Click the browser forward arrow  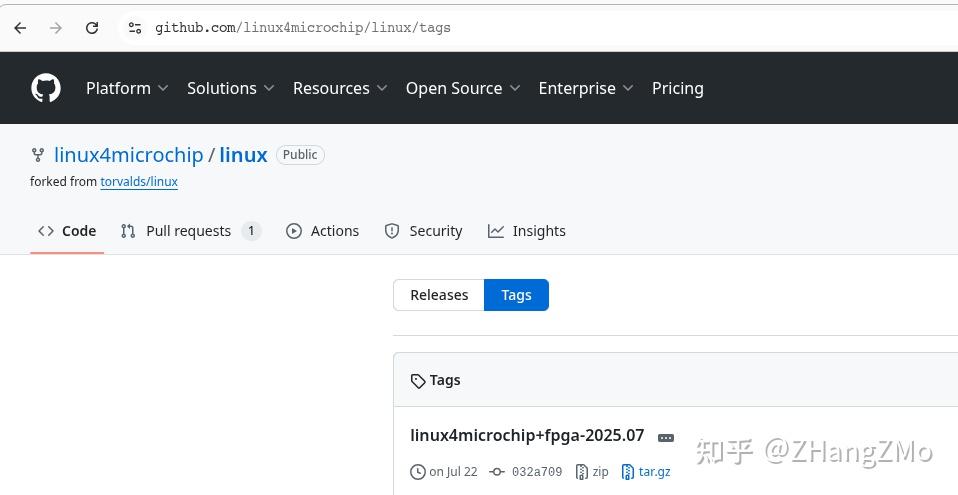click(x=56, y=28)
